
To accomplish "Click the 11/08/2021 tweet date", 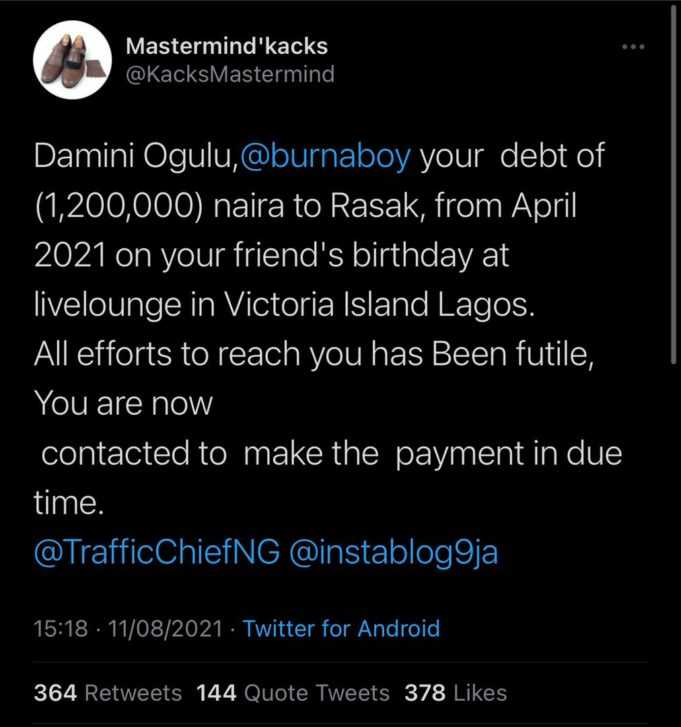I will pos(152,629).
